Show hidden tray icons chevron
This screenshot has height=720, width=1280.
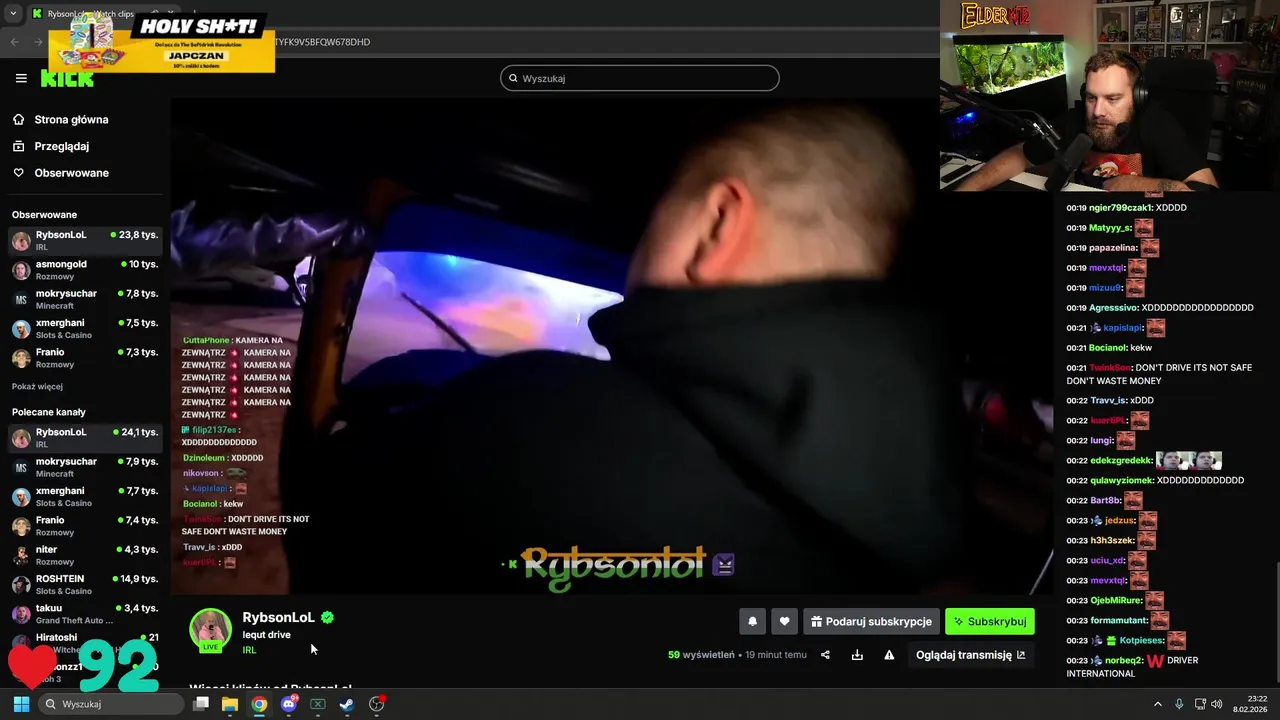[1158, 704]
